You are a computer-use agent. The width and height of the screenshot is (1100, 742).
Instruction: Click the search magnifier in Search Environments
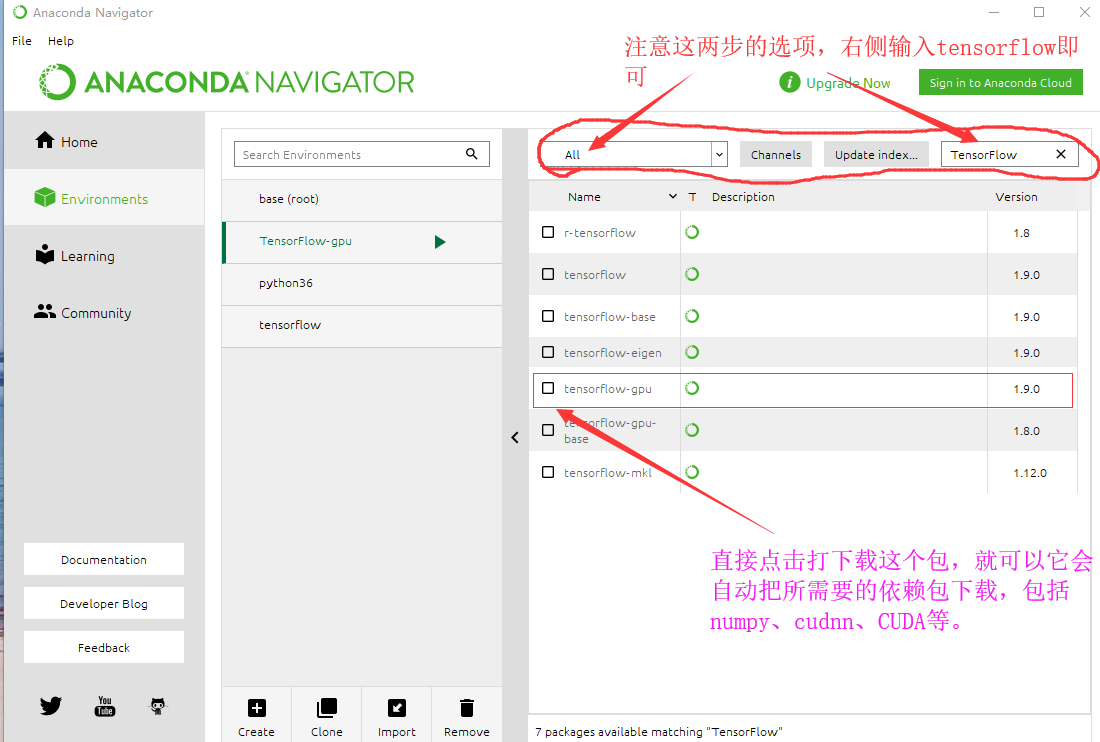(x=471, y=154)
